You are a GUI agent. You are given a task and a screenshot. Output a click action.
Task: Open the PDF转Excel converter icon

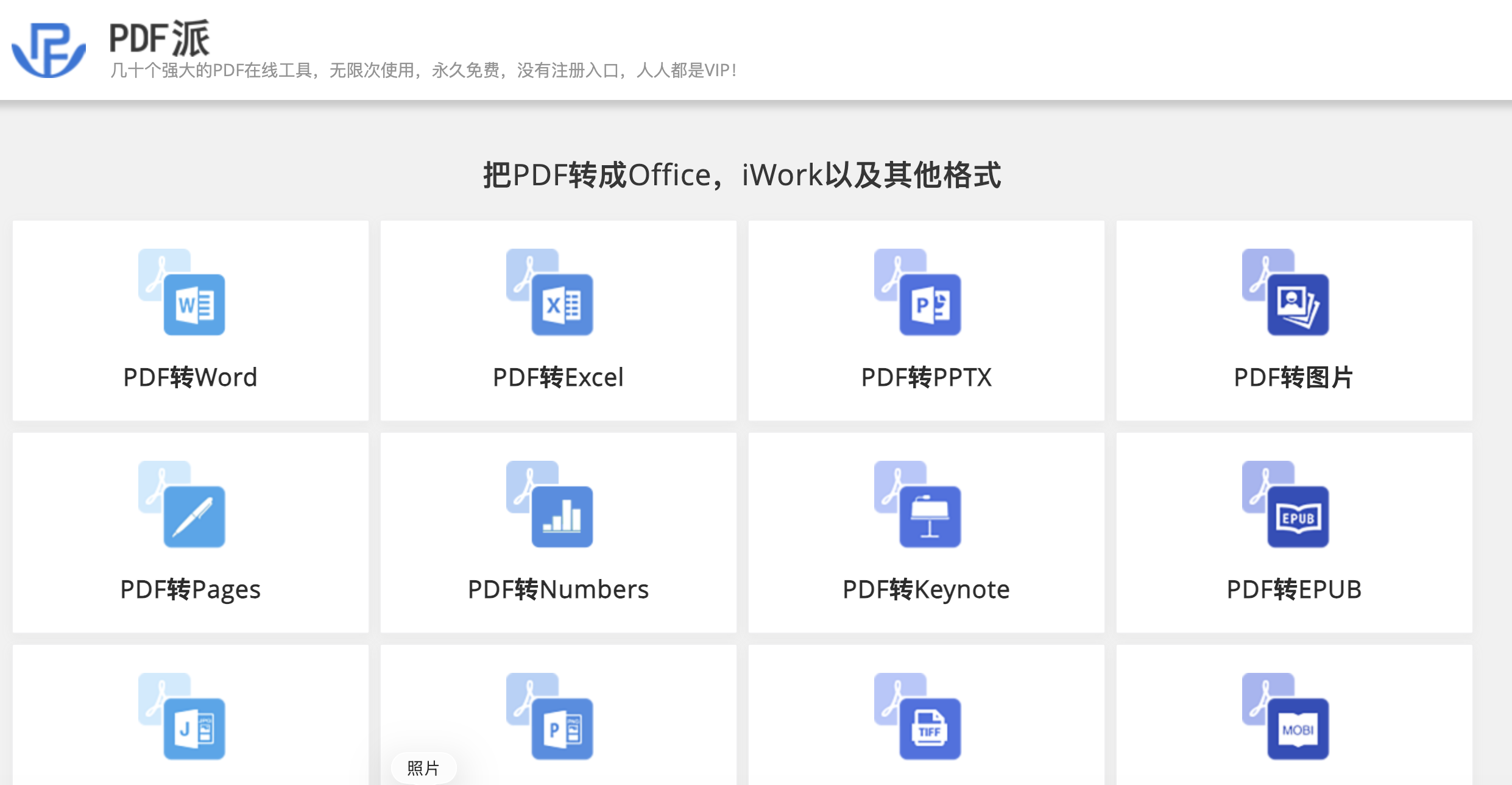(x=549, y=291)
